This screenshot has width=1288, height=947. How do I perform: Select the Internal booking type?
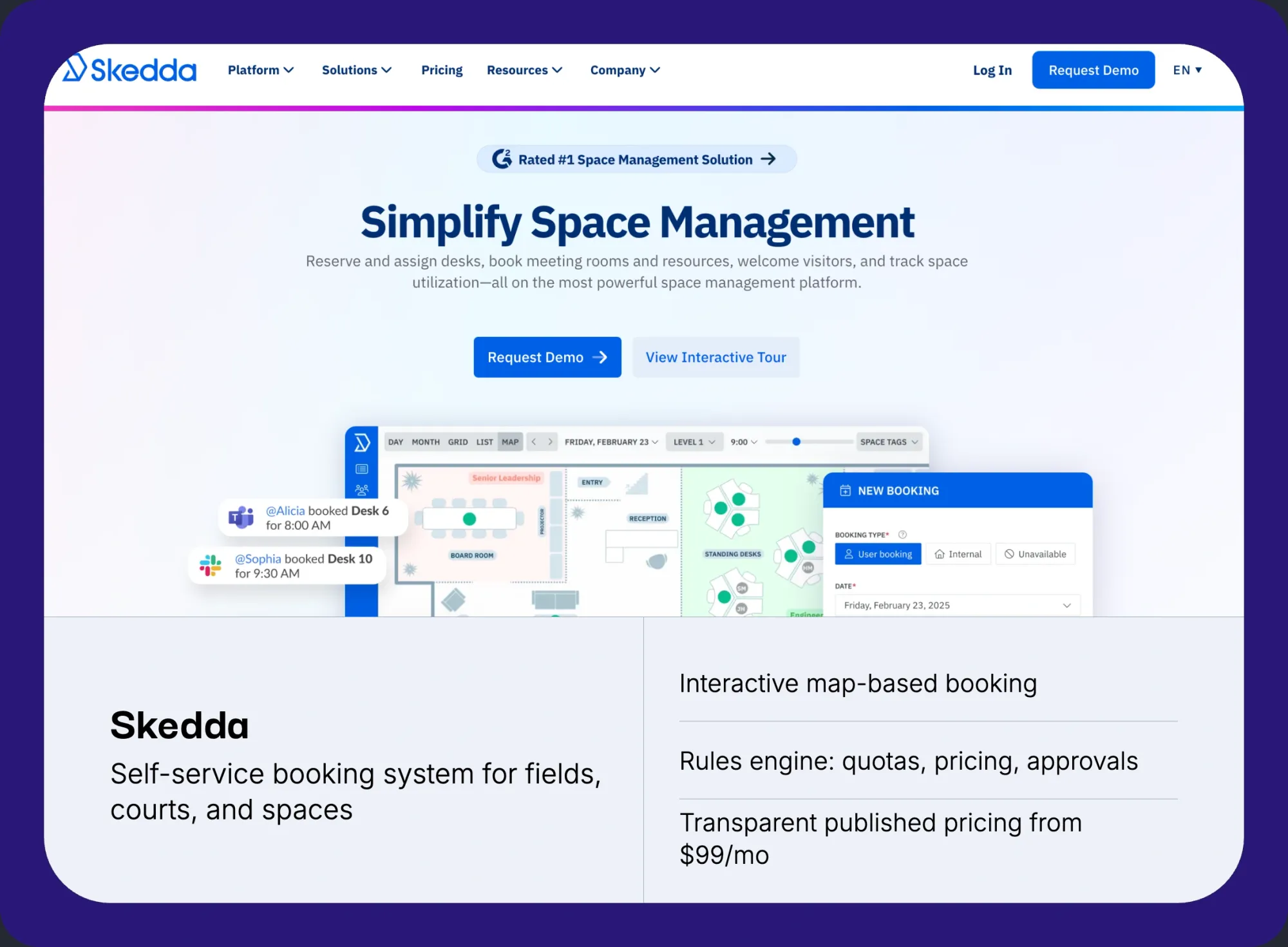(x=958, y=554)
